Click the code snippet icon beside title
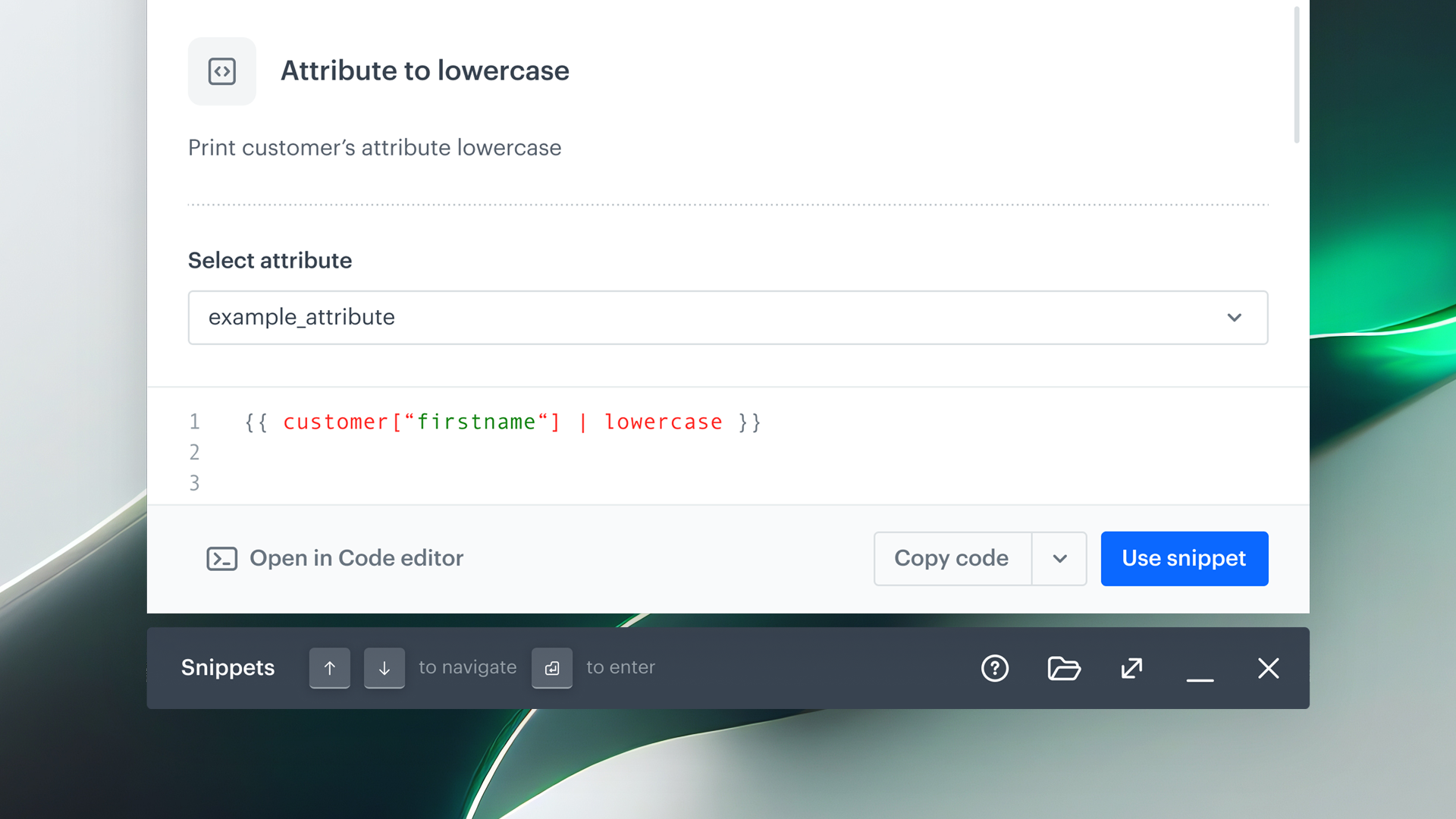Image resolution: width=1456 pixels, height=819 pixels. click(x=221, y=71)
